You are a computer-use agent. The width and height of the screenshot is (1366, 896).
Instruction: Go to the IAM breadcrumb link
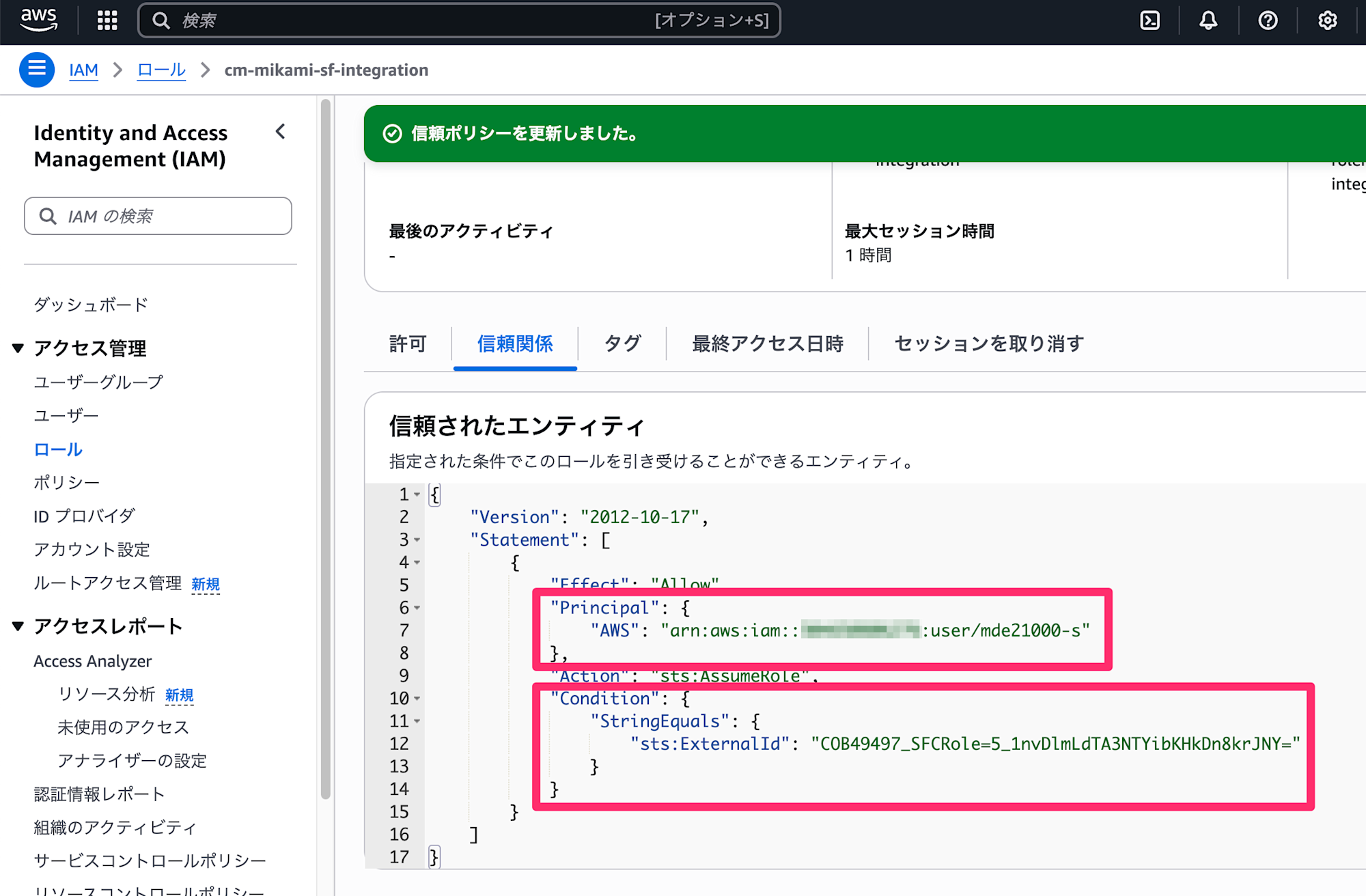pyautogui.click(x=83, y=70)
